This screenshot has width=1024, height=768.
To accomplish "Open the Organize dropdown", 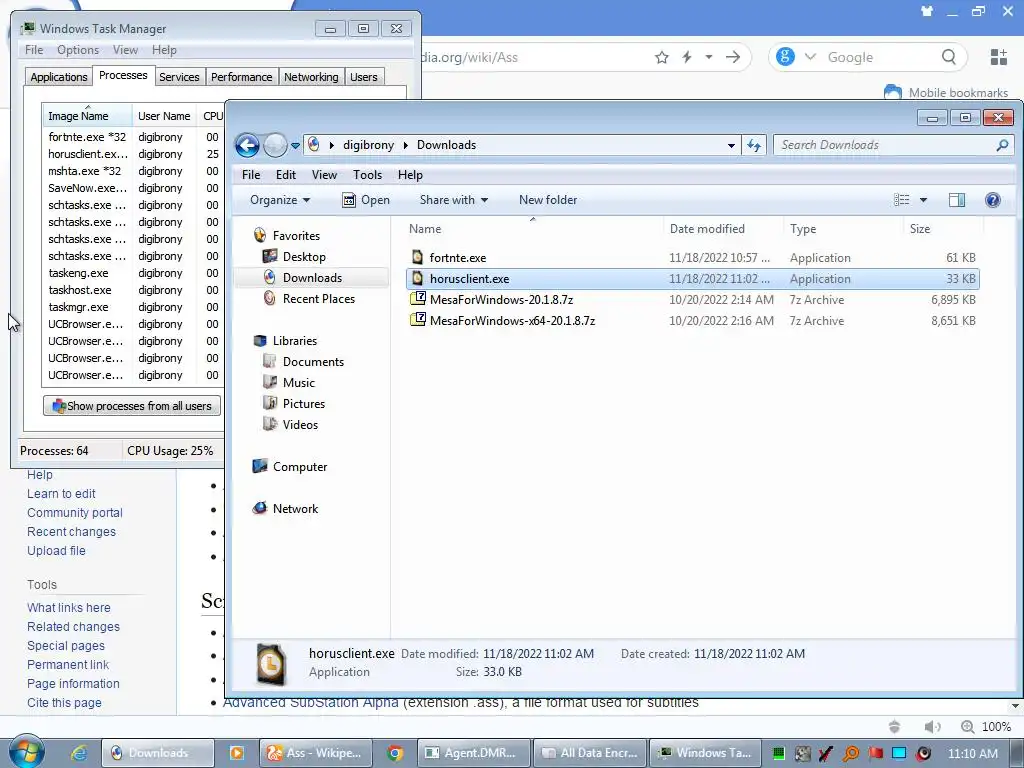I will click(280, 200).
